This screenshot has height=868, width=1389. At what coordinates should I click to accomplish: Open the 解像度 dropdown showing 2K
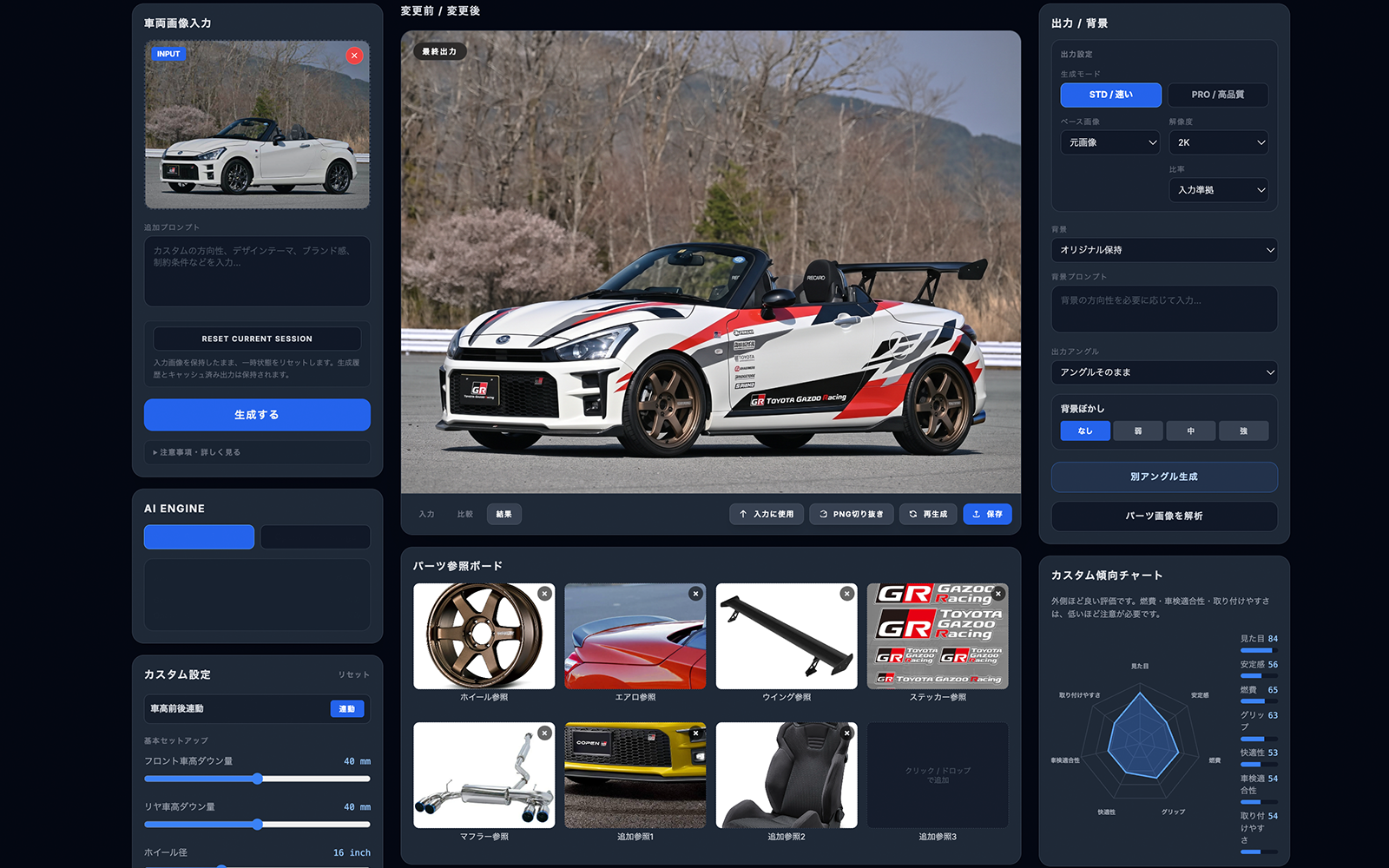pos(1219,142)
